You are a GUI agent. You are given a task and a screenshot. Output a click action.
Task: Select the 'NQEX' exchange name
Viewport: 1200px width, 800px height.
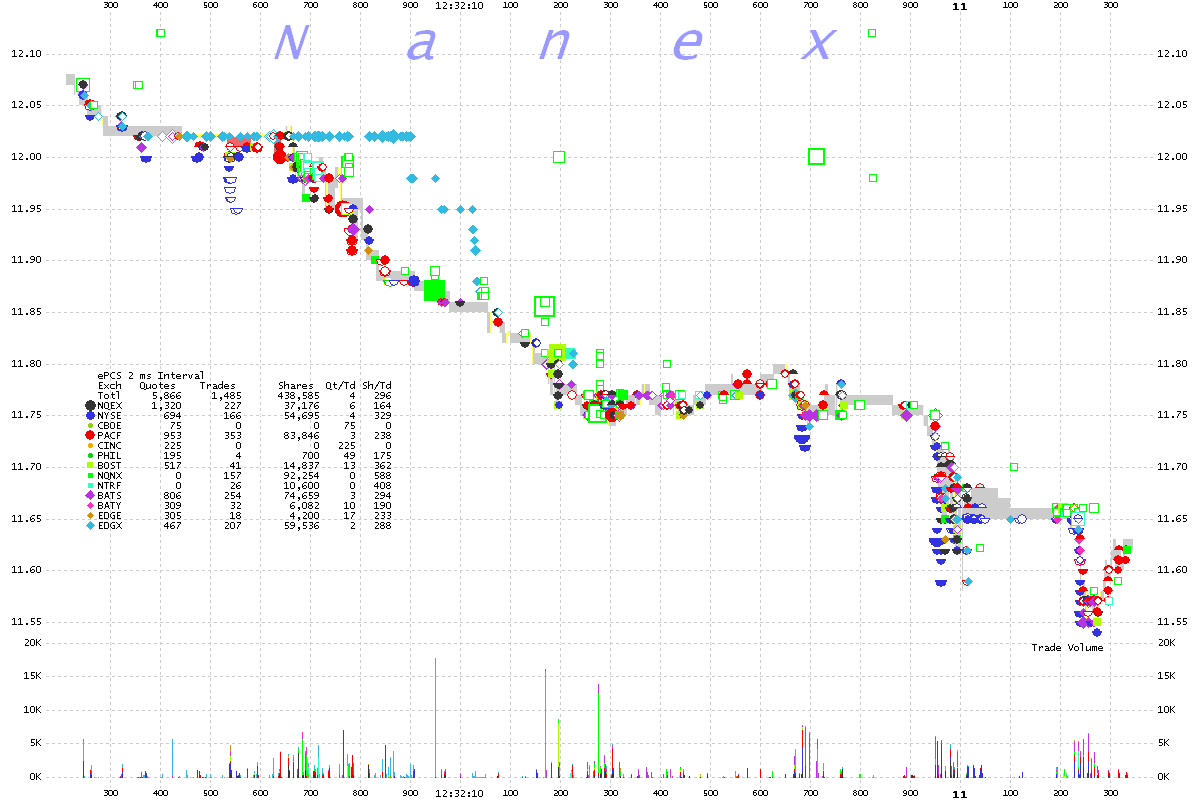coord(109,405)
